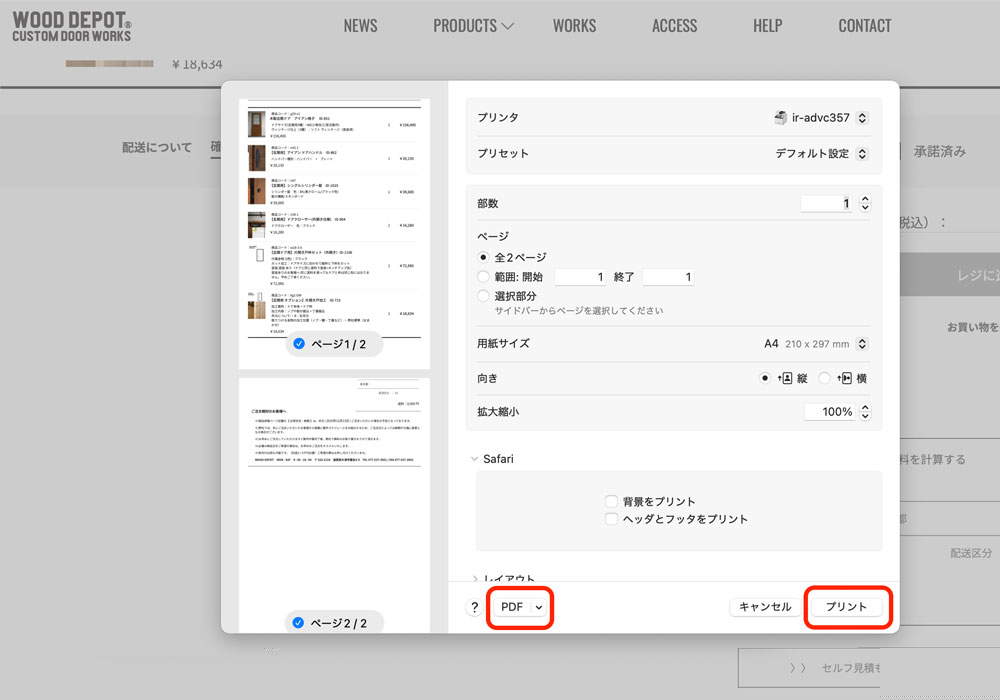Choose the 選択部分 radio option
1000x700 pixels.
pyautogui.click(x=484, y=296)
